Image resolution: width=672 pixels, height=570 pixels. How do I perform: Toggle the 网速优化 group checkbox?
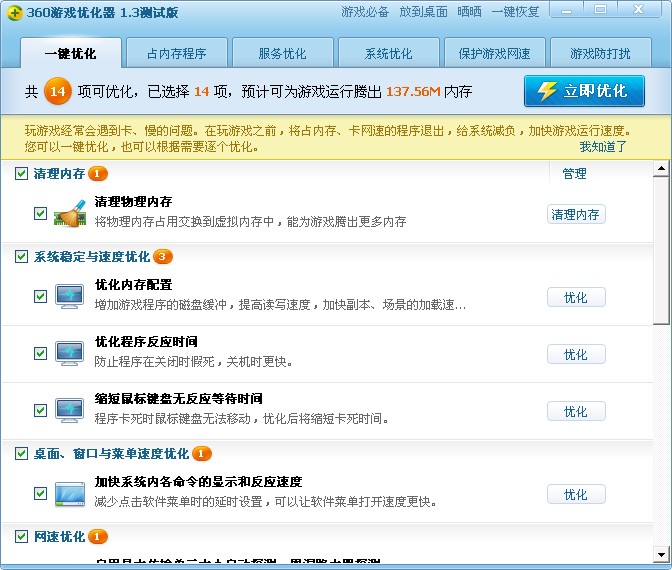[x=21, y=537]
